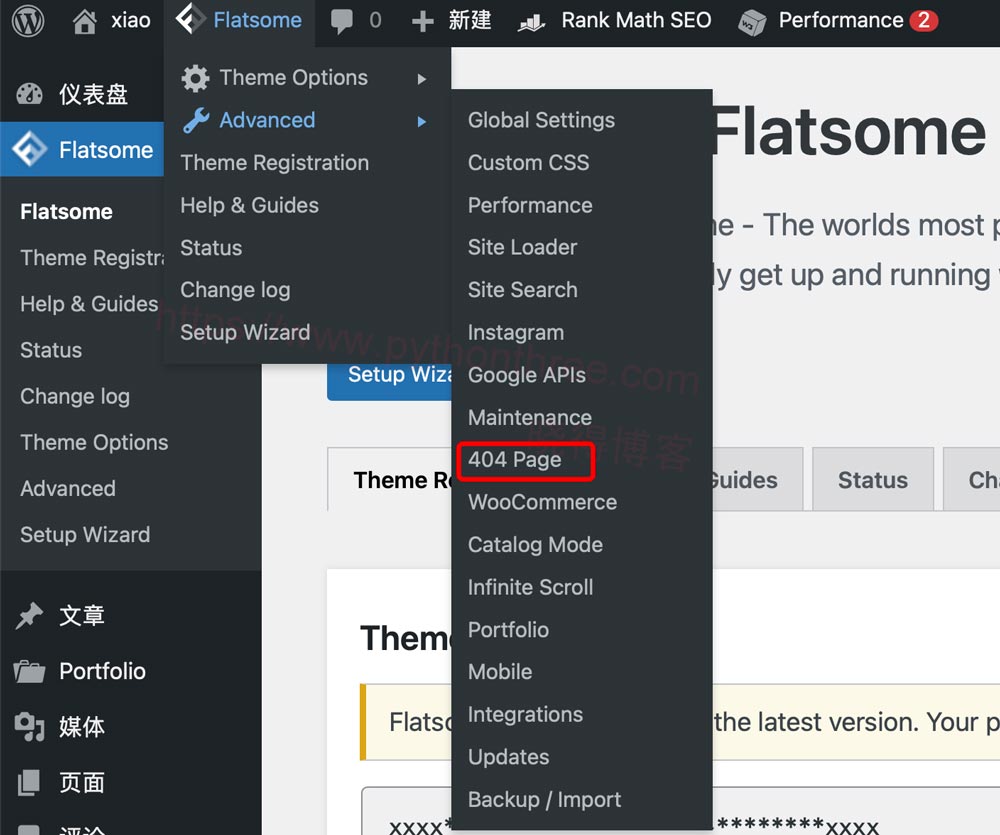This screenshot has height=835, width=1000.
Task: Open Status in sidebar submenu
Action: pos(51,350)
